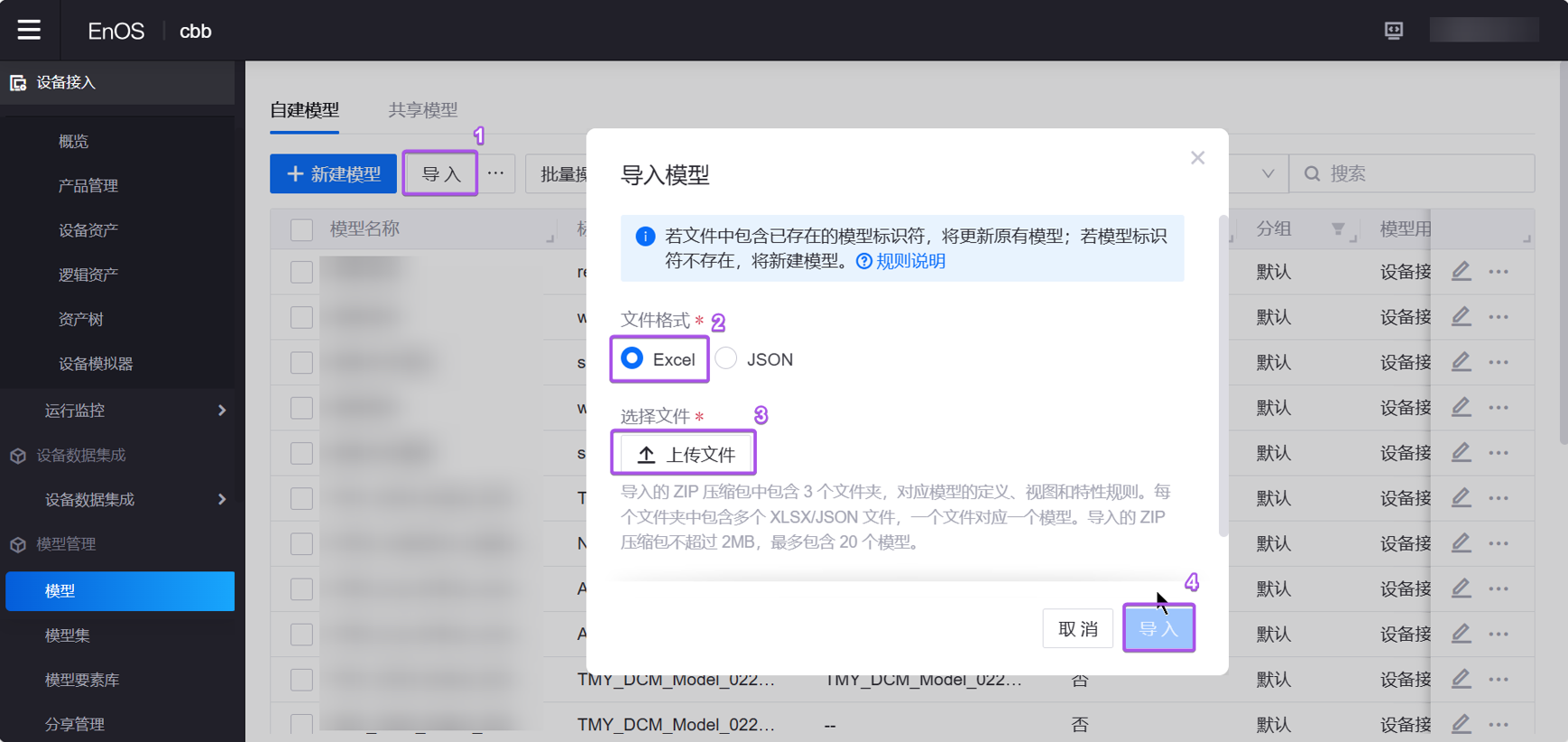Open more actions ellipsis in second row

tap(1499, 317)
